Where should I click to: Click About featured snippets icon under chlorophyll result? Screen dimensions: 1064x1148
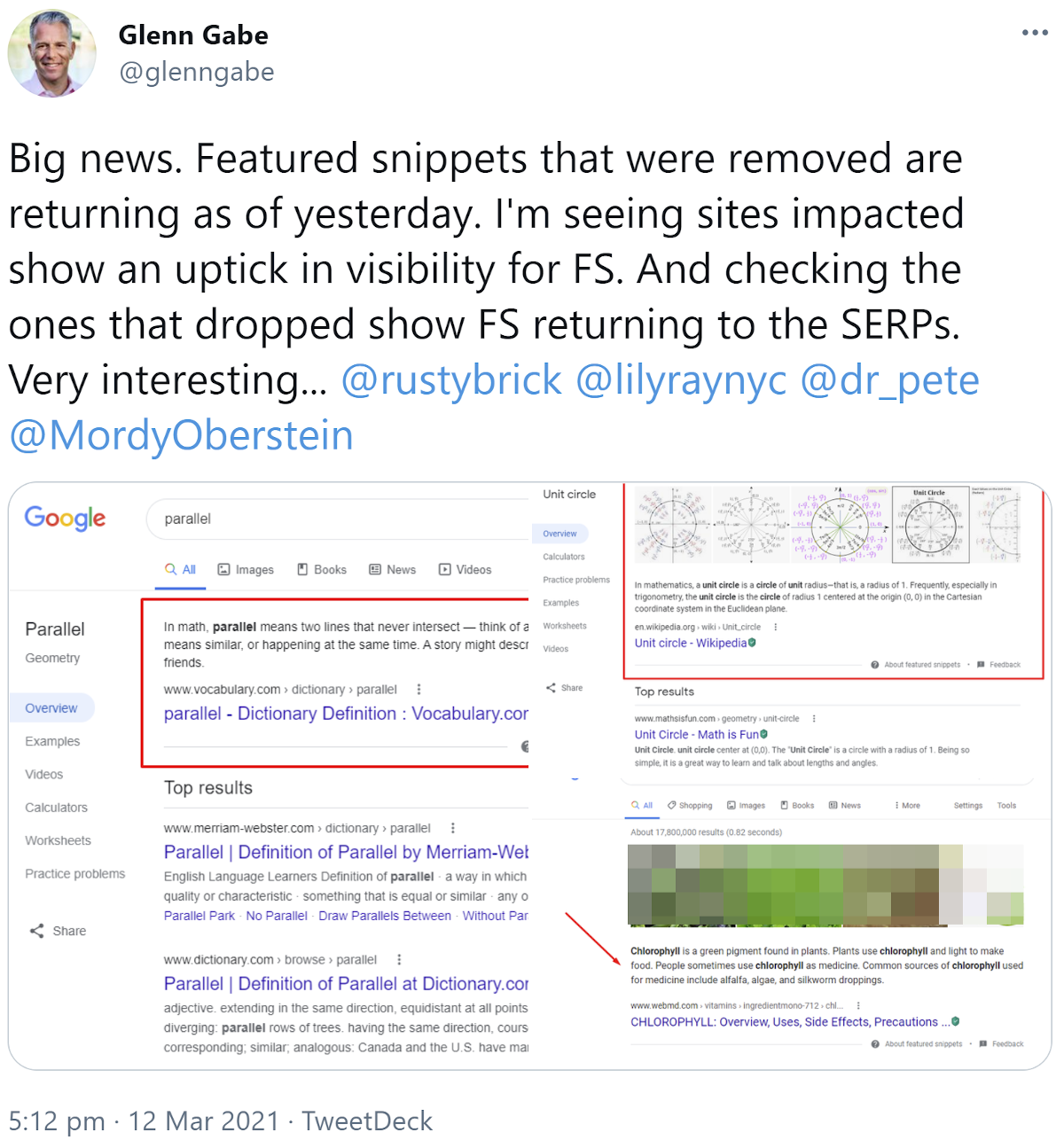coord(875,1043)
